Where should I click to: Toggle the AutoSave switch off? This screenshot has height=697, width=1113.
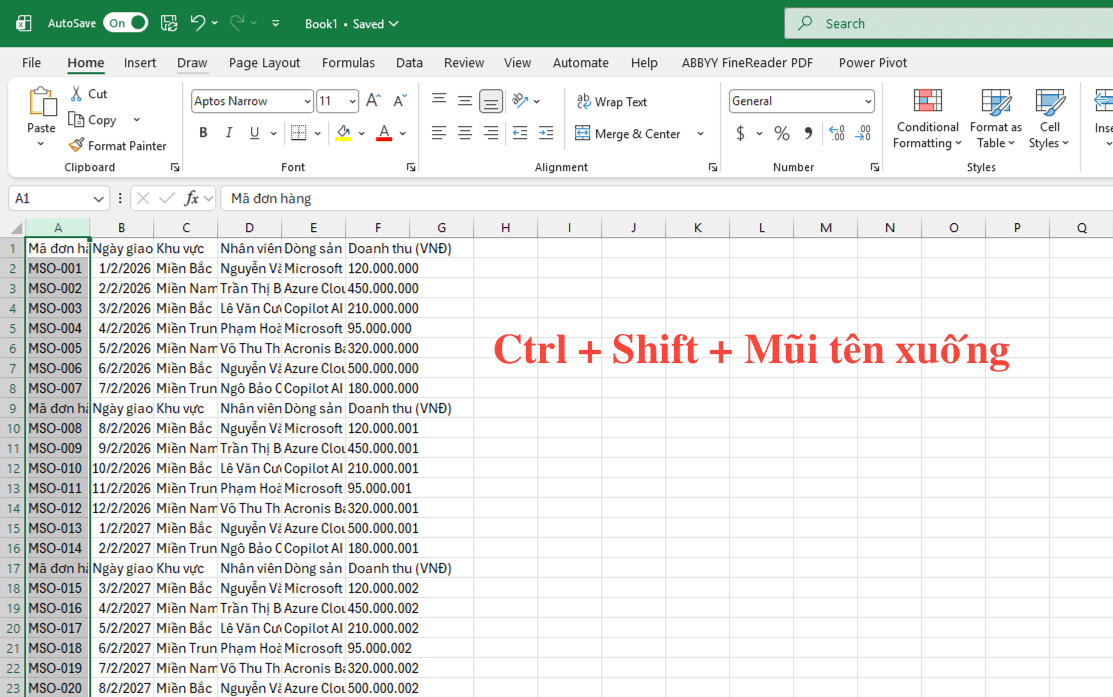(126, 23)
